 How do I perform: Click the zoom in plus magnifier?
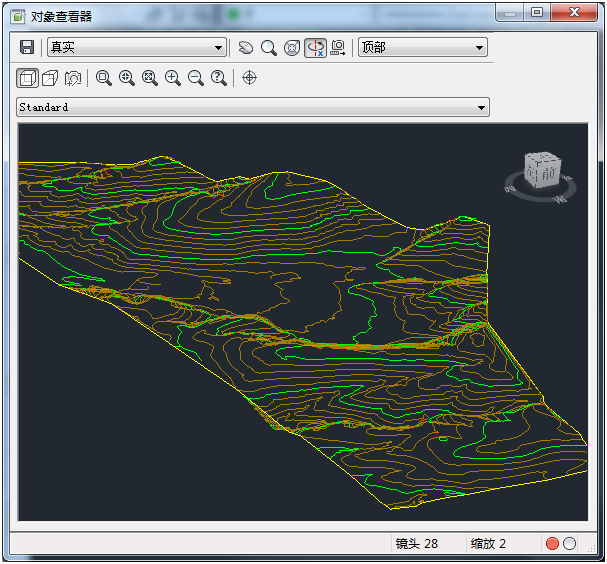173,78
